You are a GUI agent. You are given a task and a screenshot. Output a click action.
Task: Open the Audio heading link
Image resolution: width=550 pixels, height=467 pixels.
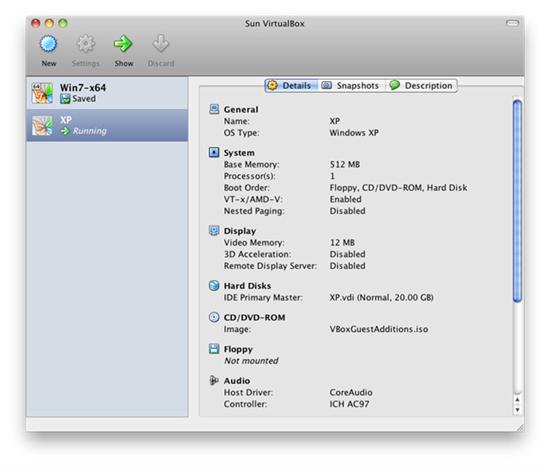[x=237, y=381]
